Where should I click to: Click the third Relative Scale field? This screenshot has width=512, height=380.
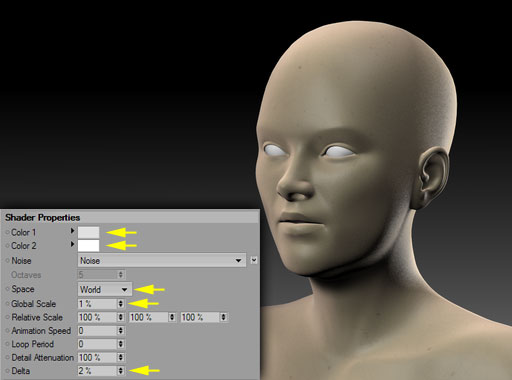click(x=200, y=317)
